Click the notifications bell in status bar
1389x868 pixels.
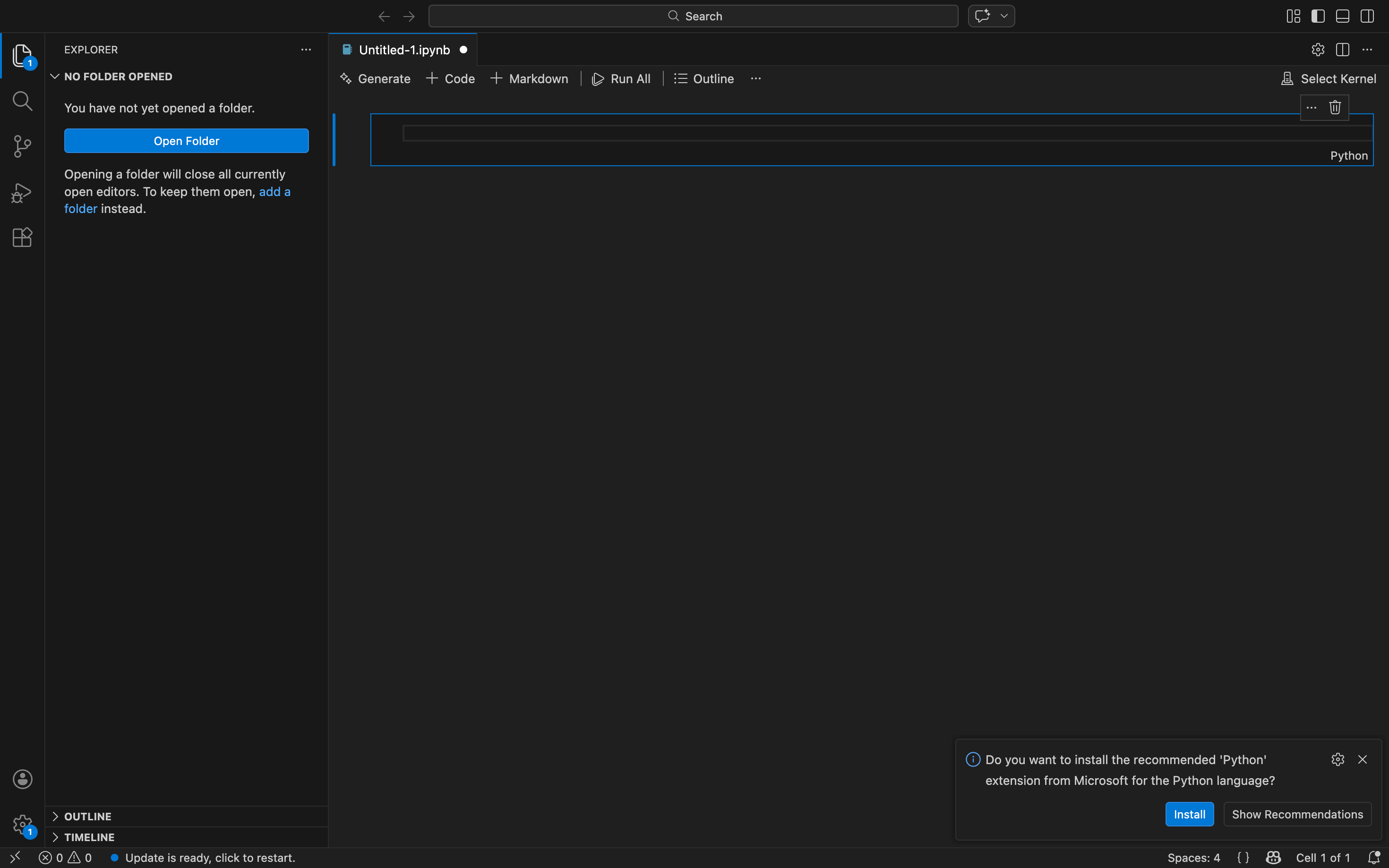click(1373, 858)
